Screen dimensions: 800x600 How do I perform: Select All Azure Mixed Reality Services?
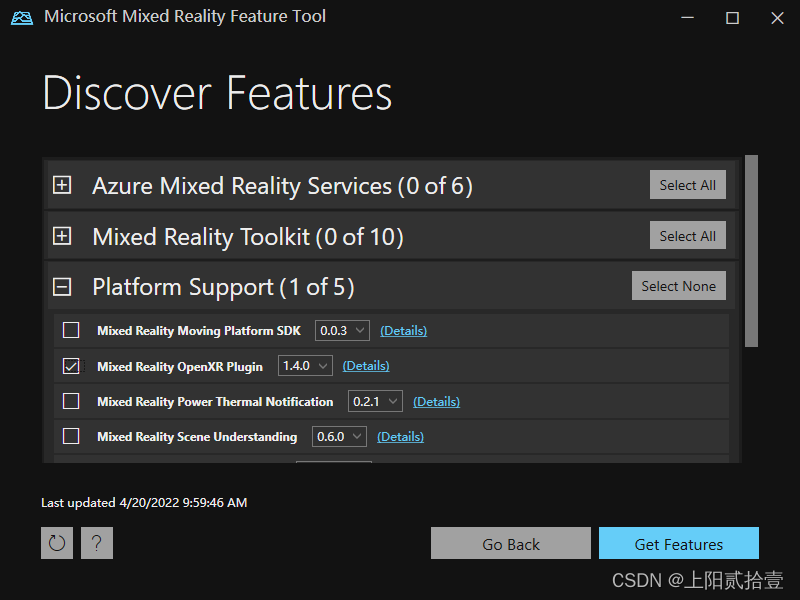tap(687, 185)
